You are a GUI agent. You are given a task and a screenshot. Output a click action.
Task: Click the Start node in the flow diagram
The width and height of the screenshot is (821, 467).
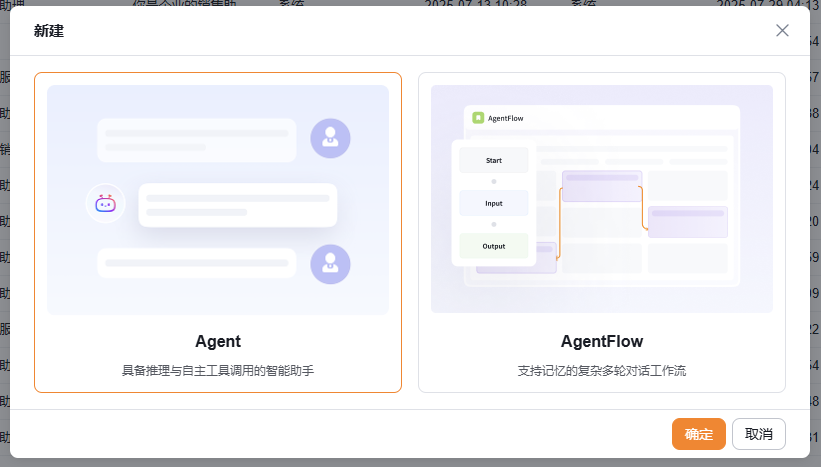click(494, 160)
